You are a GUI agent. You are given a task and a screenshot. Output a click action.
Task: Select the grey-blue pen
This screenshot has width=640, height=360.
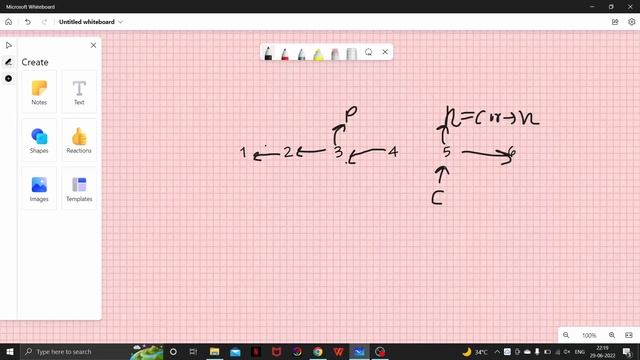pos(301,53)
